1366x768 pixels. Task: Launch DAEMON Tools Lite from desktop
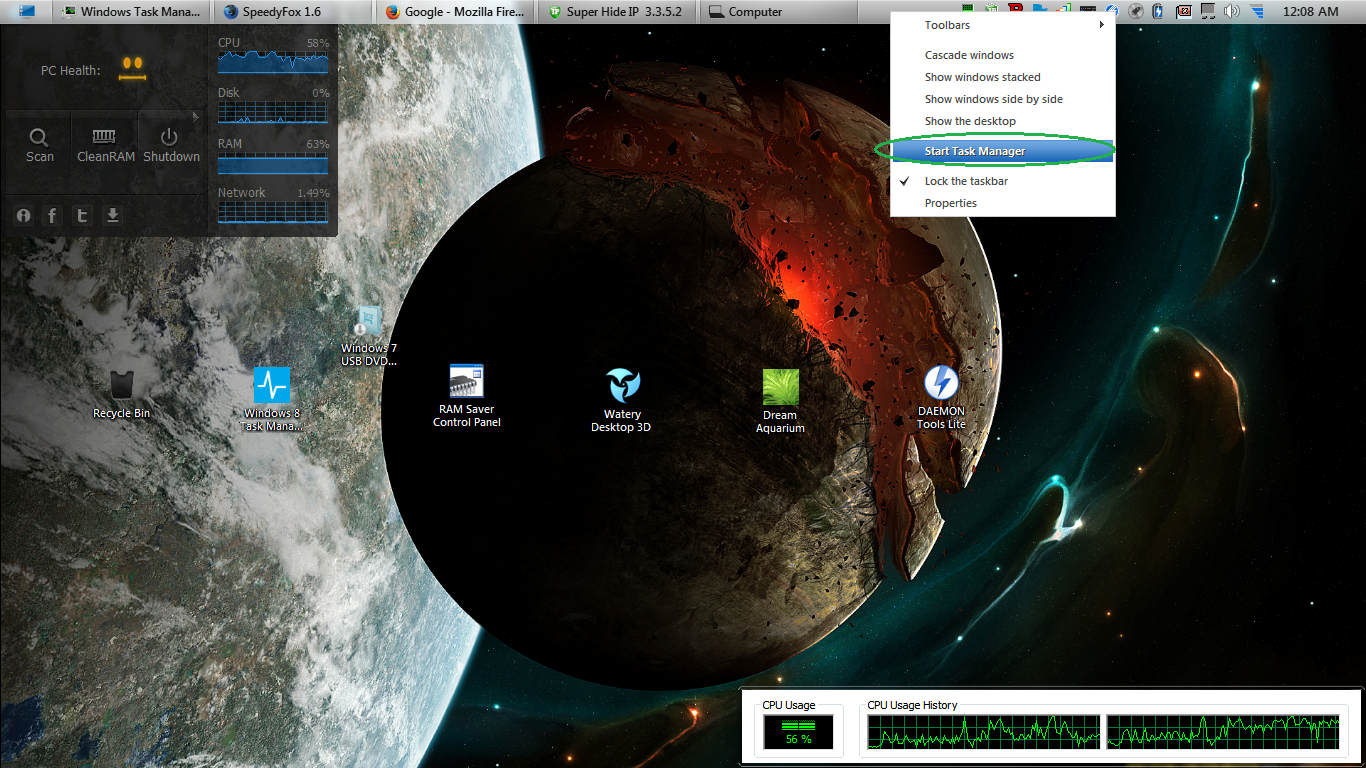pyautogui.click(x=941, y=397)
